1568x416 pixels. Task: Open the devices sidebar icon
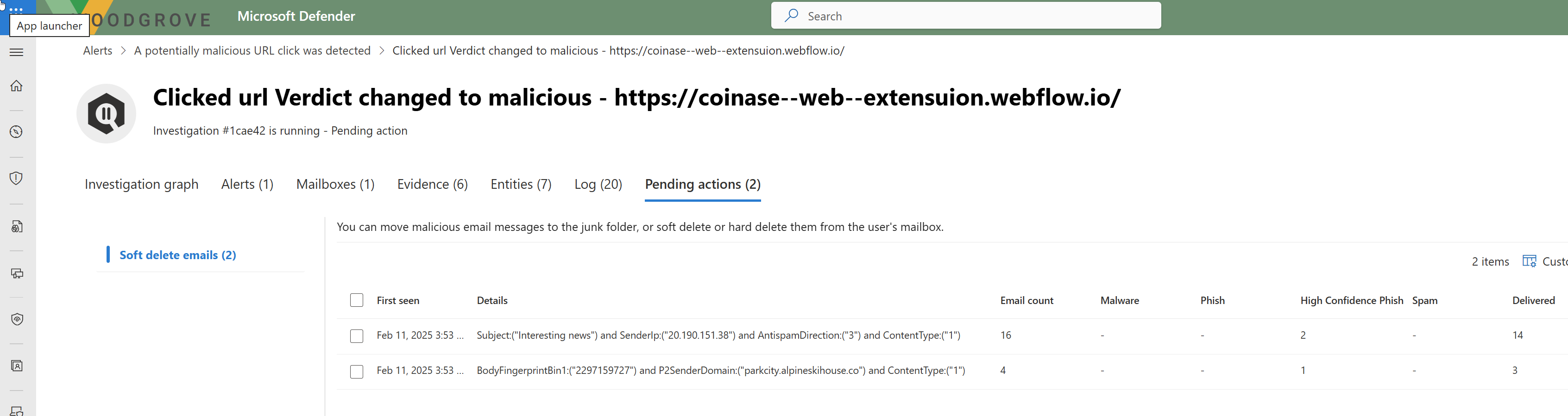pyautogui.click(x=17, y=273)
